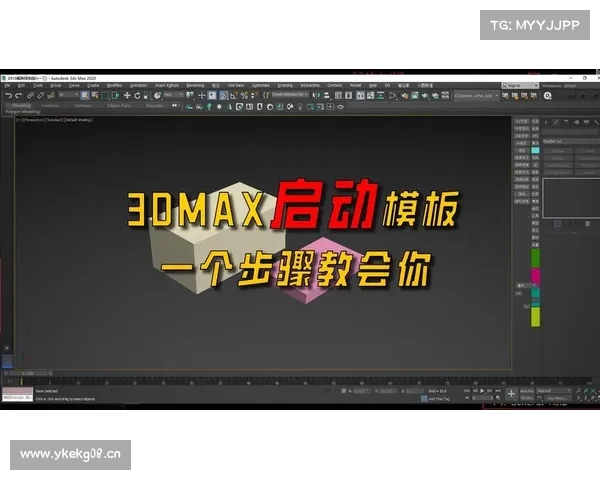Click the Set Key button
This screenshot has width=600, height=480.
point(527,398)
